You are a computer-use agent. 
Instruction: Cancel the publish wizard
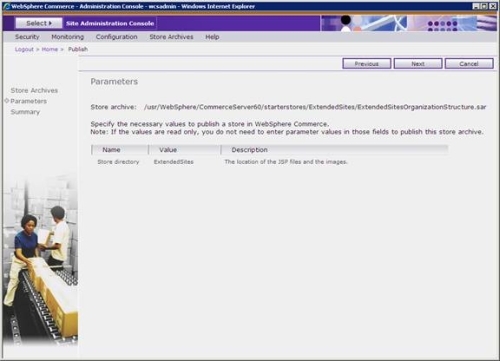469,64
